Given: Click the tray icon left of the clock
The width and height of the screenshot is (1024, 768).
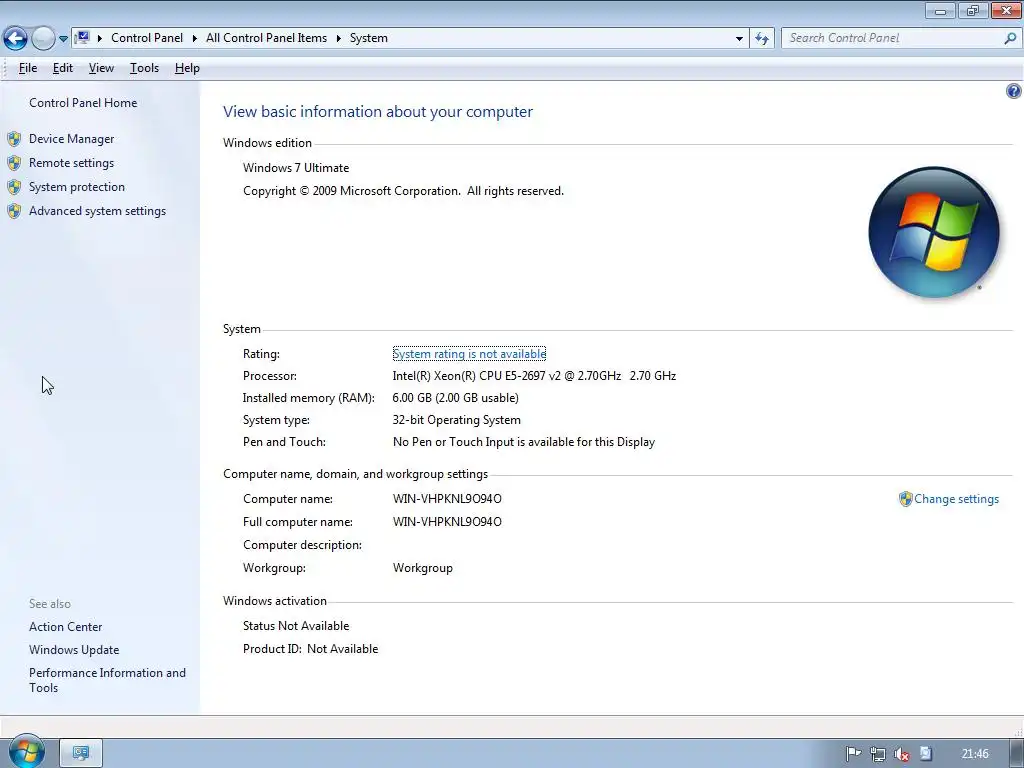Looking at the screenshot, I should pyautogui.click(x=926, y=754).
